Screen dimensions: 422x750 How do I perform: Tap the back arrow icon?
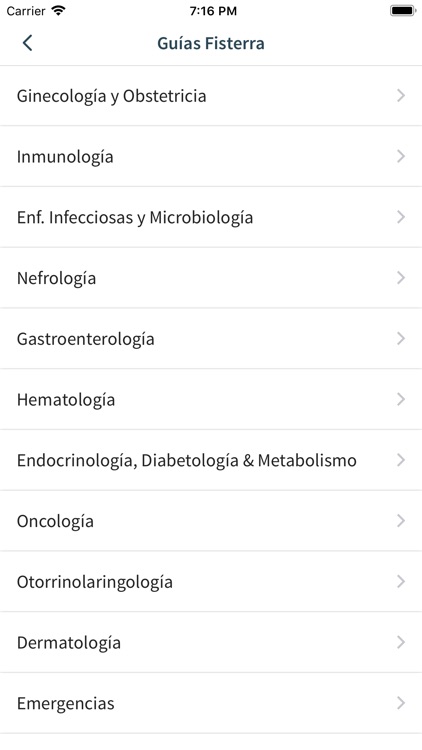coord(27,43)
